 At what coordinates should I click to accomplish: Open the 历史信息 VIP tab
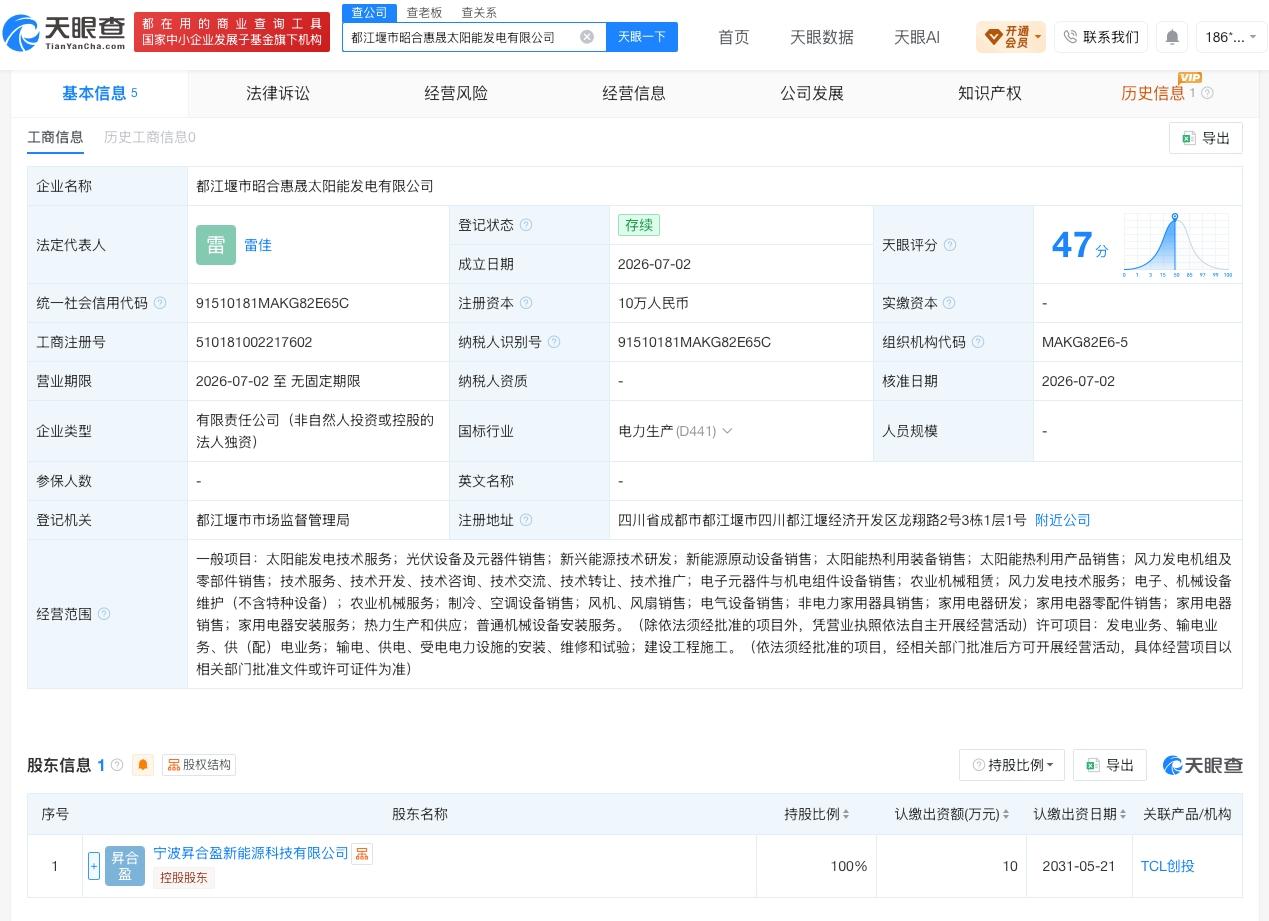coord(1153,93)
